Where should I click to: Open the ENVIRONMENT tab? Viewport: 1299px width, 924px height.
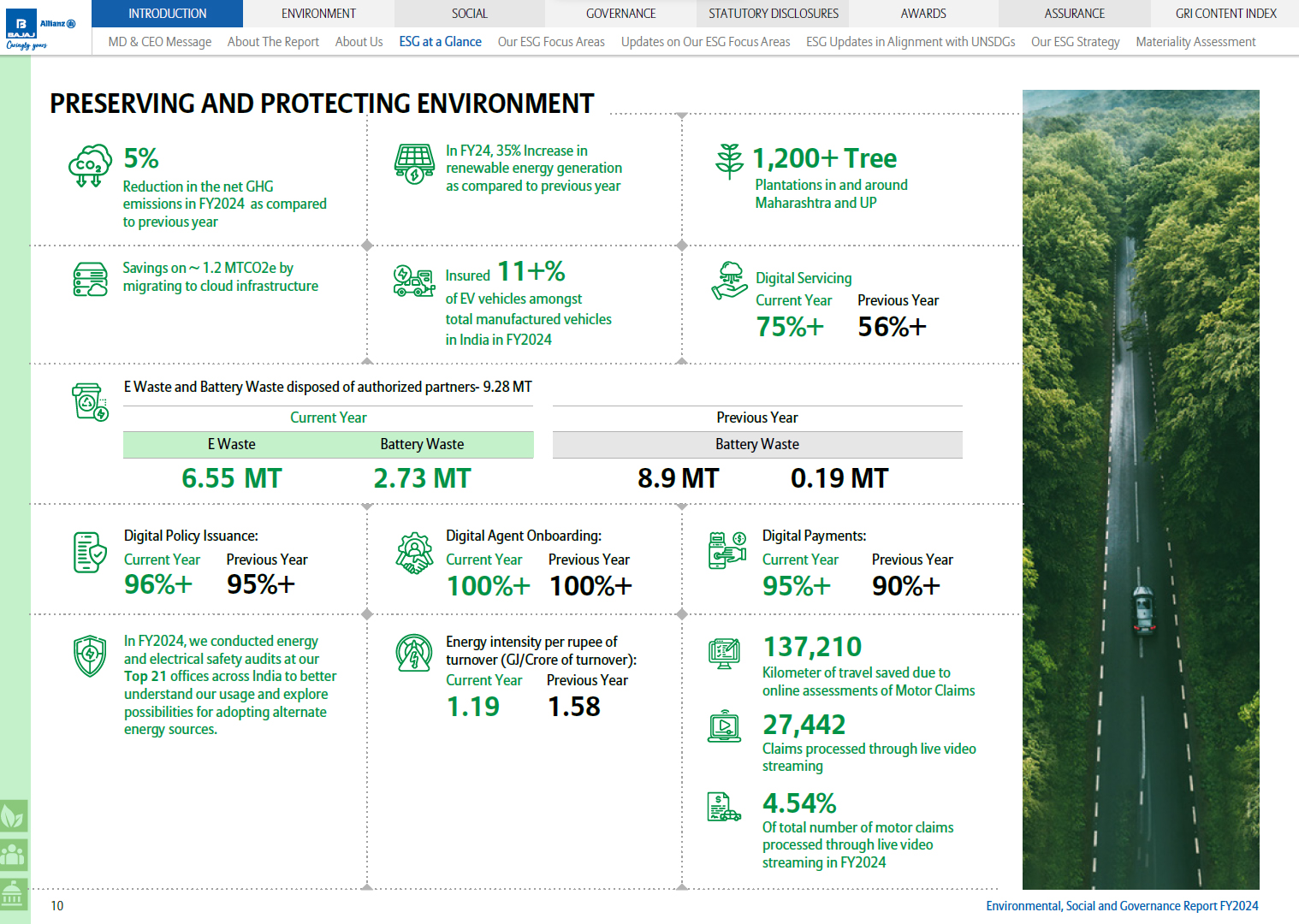coord(318,14)
